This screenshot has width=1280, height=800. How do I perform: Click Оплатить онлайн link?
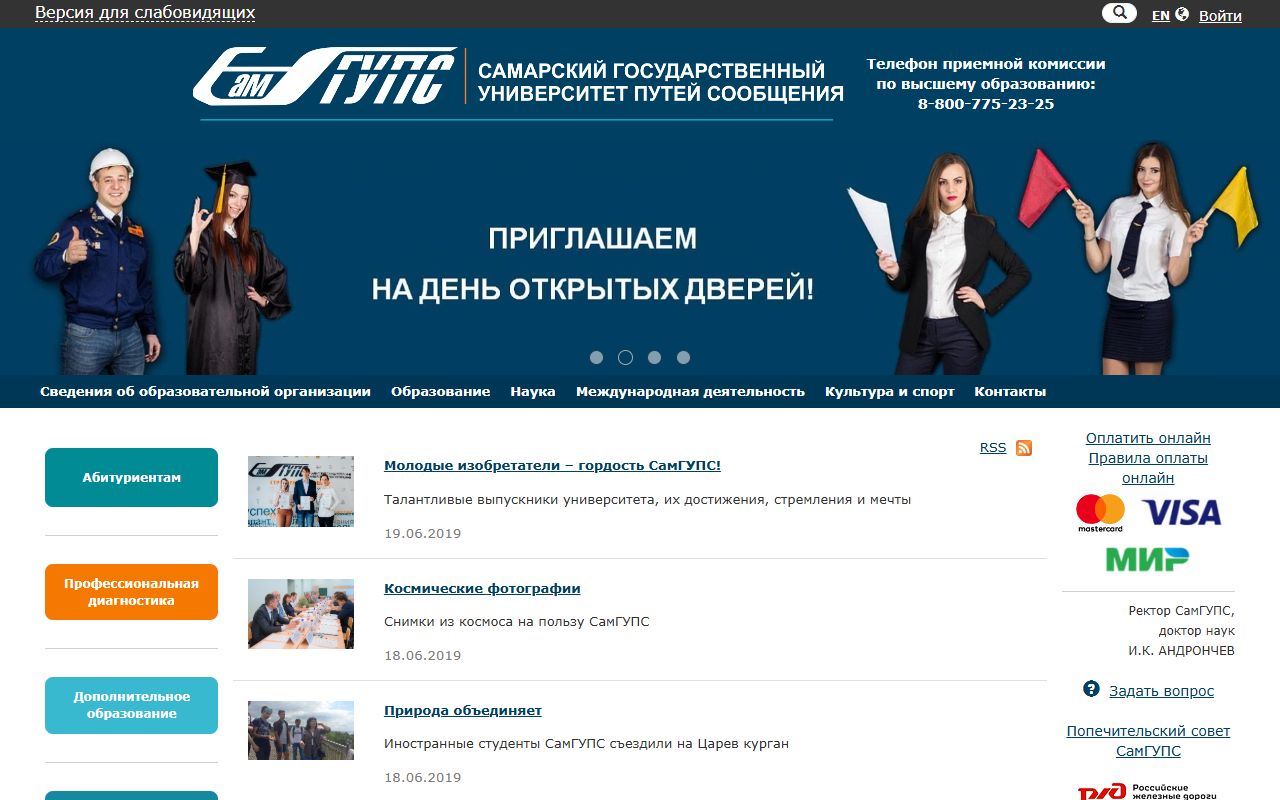pos(1148,438)
